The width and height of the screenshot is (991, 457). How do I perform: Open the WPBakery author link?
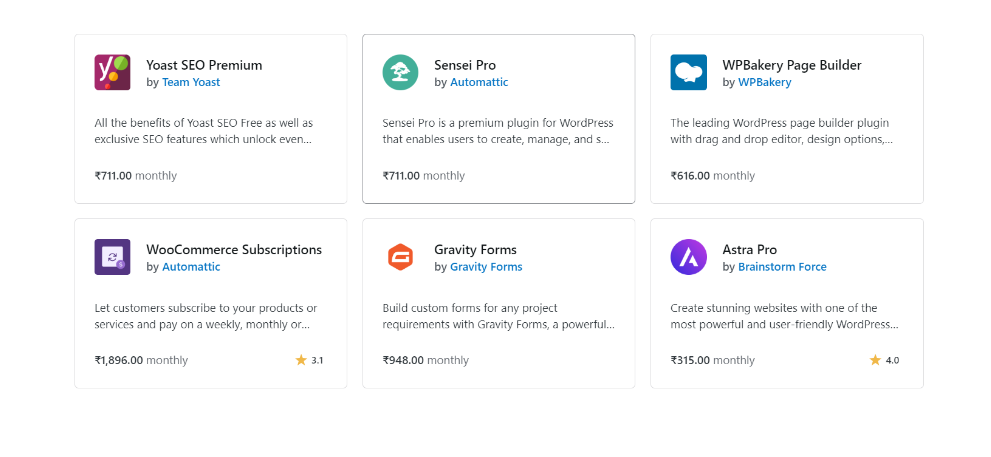765,82
